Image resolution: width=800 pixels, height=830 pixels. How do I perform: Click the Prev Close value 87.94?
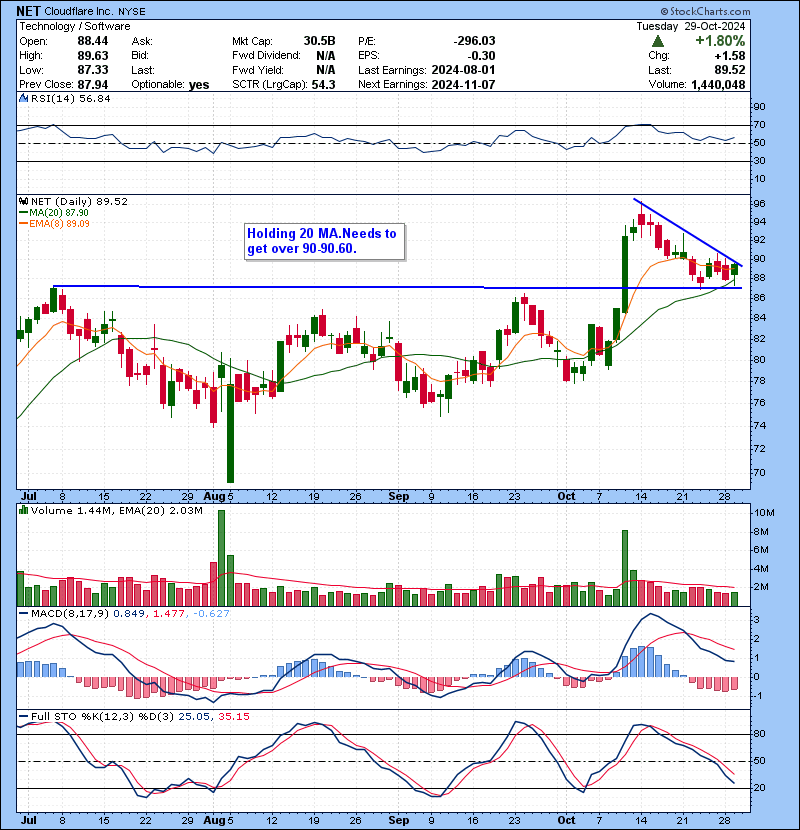point(93,85)
